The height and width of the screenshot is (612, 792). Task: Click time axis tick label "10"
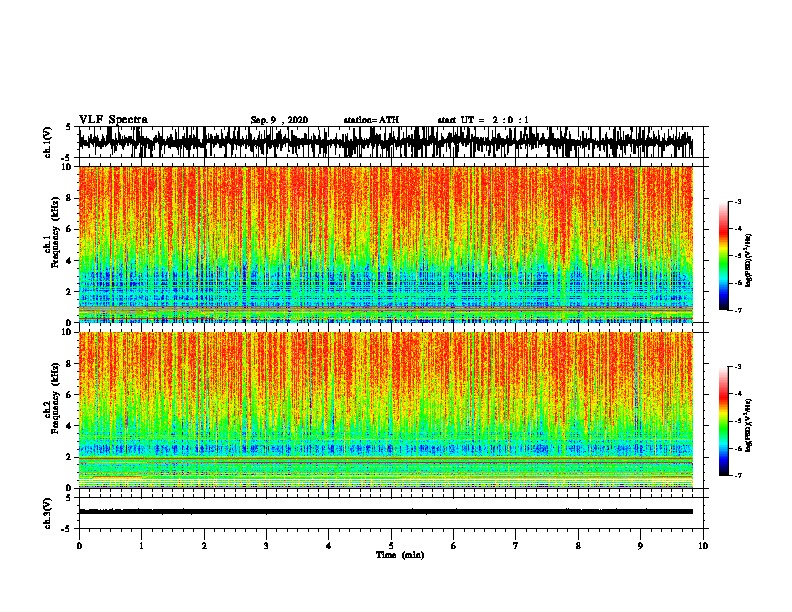[x=703, y=546]
